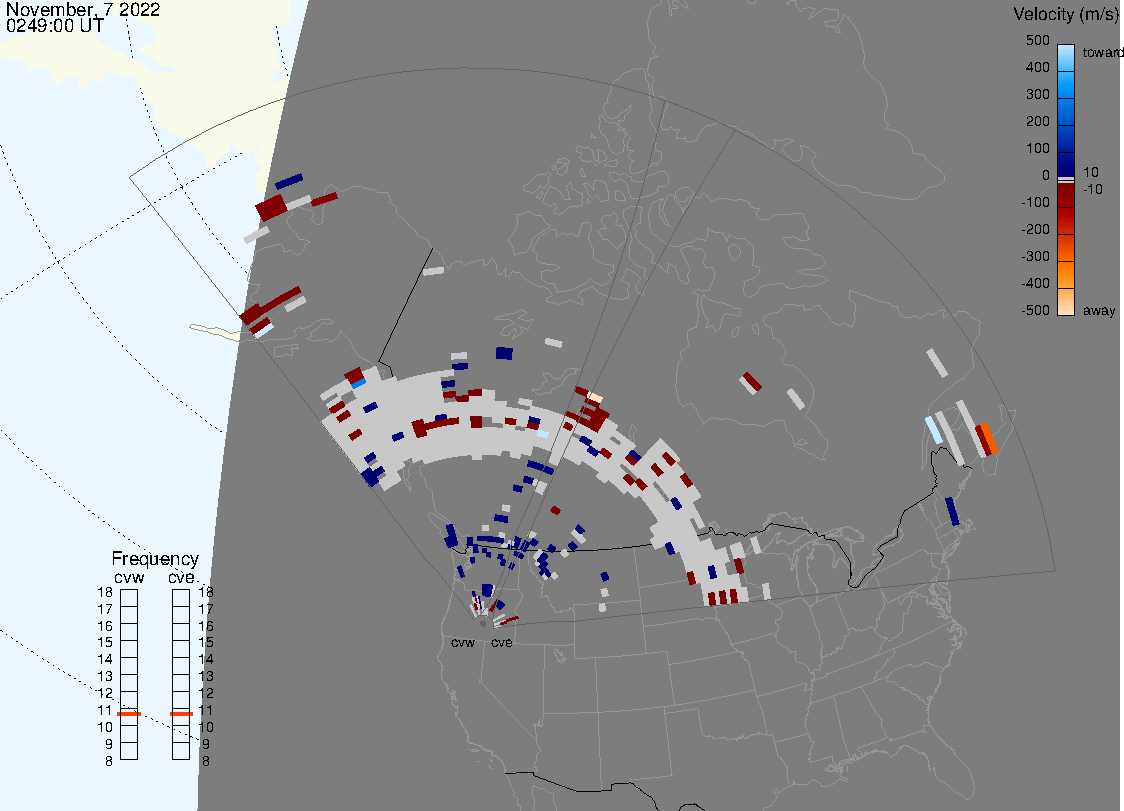Click the '500' velocity scale label
The height and width of the screenshot is (811, 1124).
1037,40
